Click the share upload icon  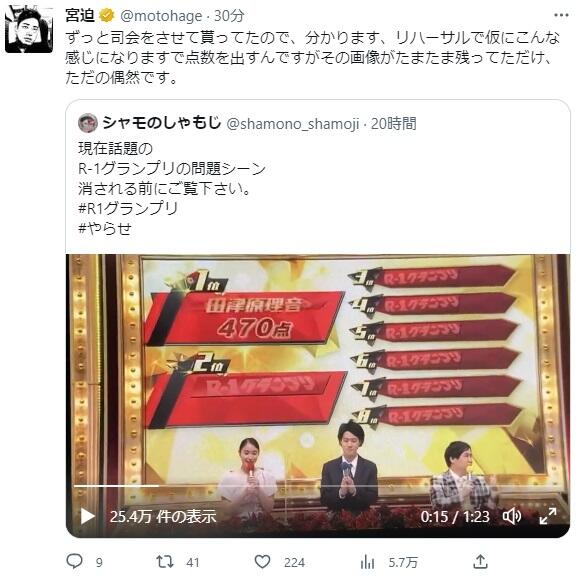tap(480, 562)
